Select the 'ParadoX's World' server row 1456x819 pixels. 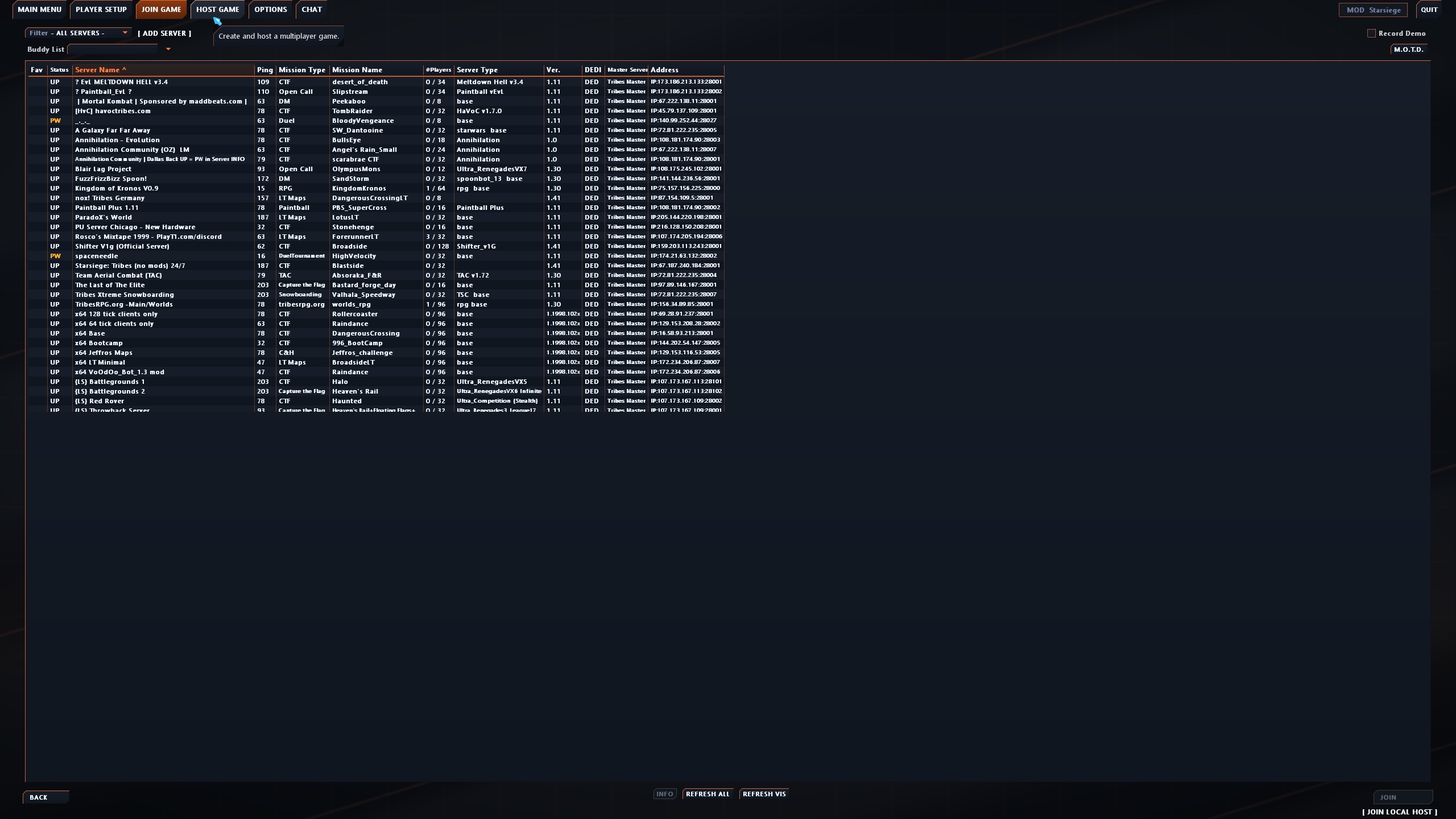tap(376, 217)
